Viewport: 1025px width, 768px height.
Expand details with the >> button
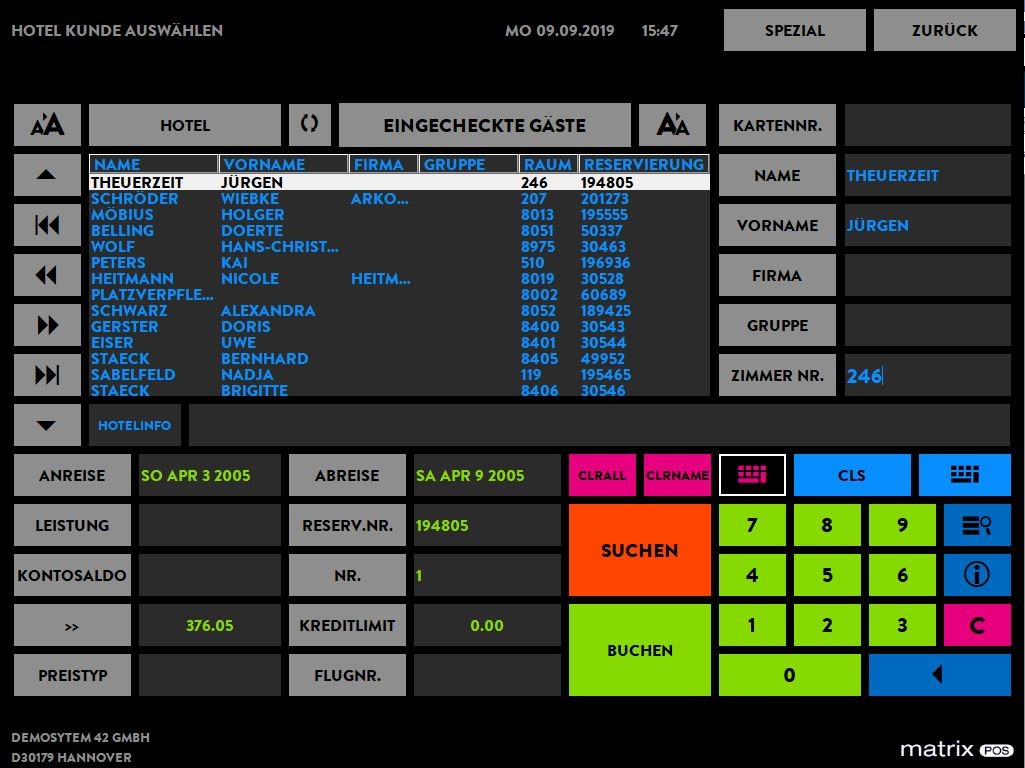pos(72,626)
